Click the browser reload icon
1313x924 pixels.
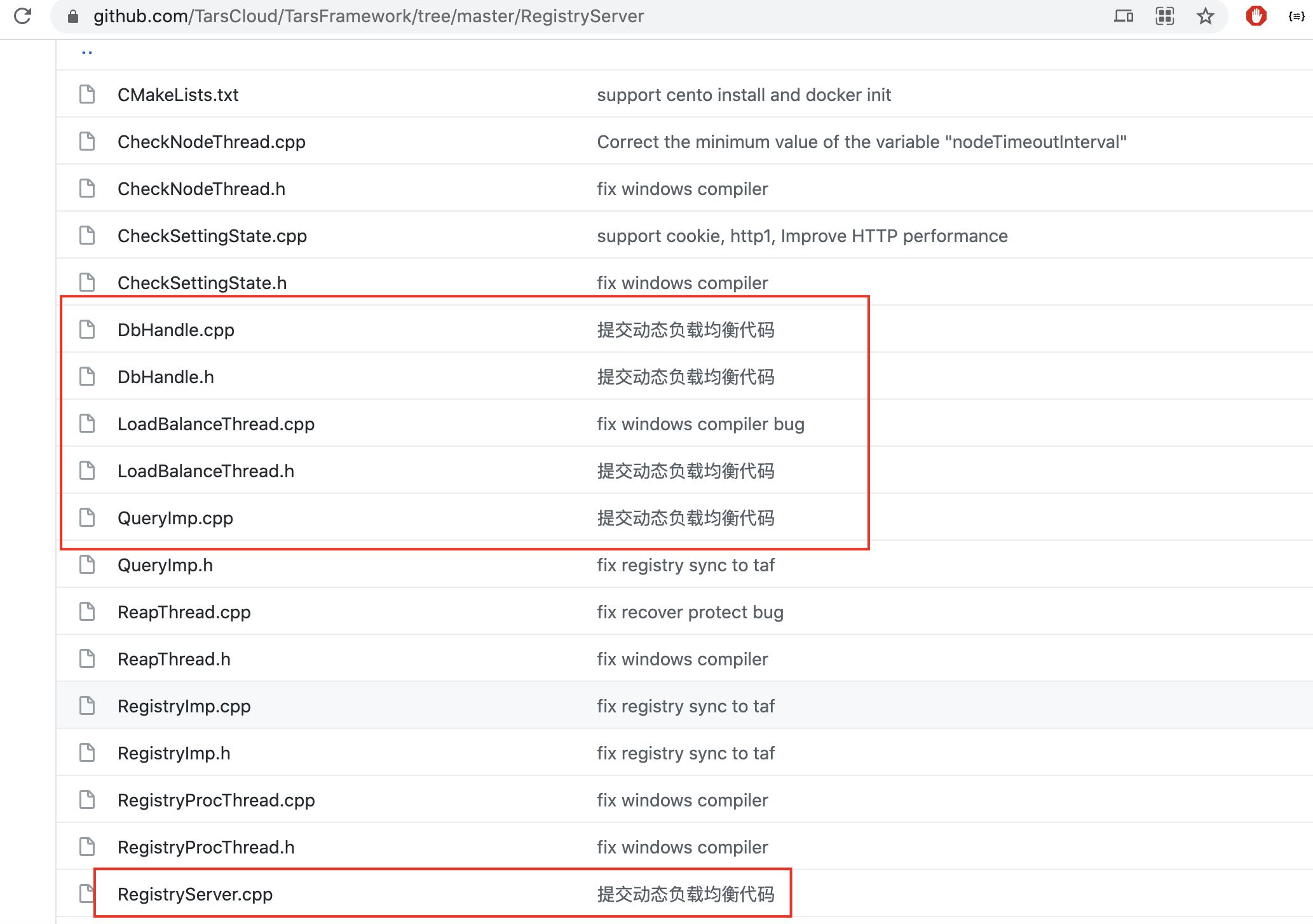(x=23, y=16)
